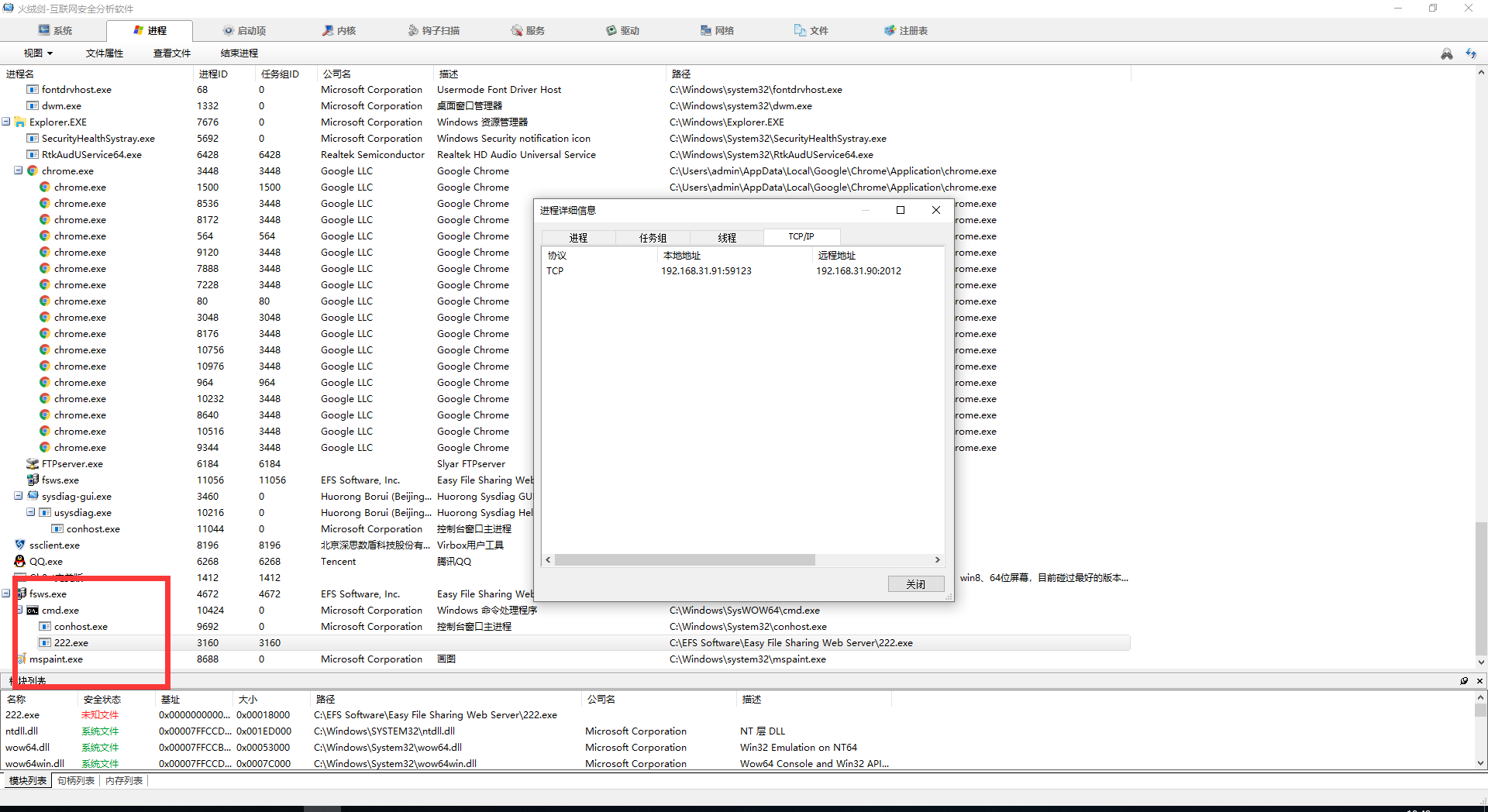Go to the 驱动 tab
Screen dimensions: 1488x812
click(x=622, y=31)
